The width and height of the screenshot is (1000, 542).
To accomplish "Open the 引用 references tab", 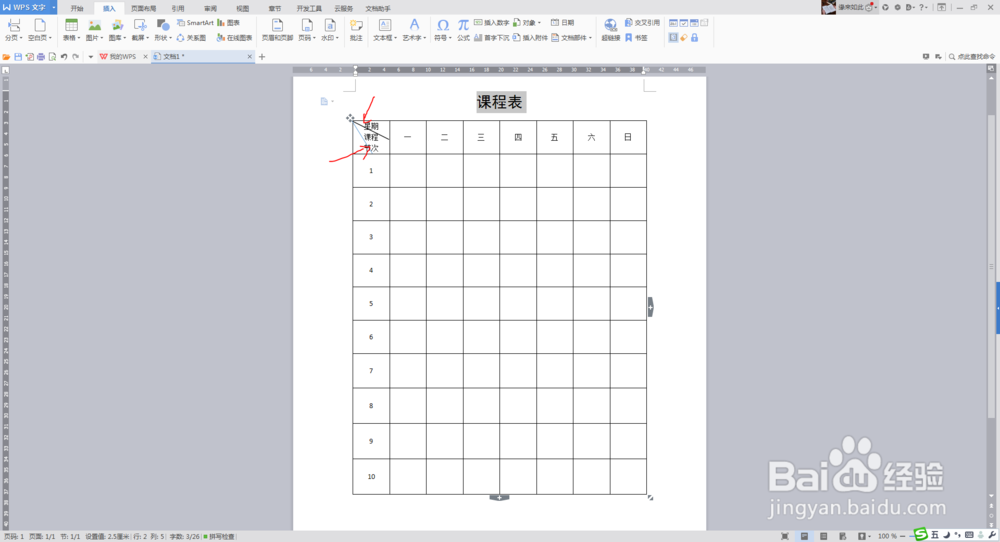I will tap(178, 8).
